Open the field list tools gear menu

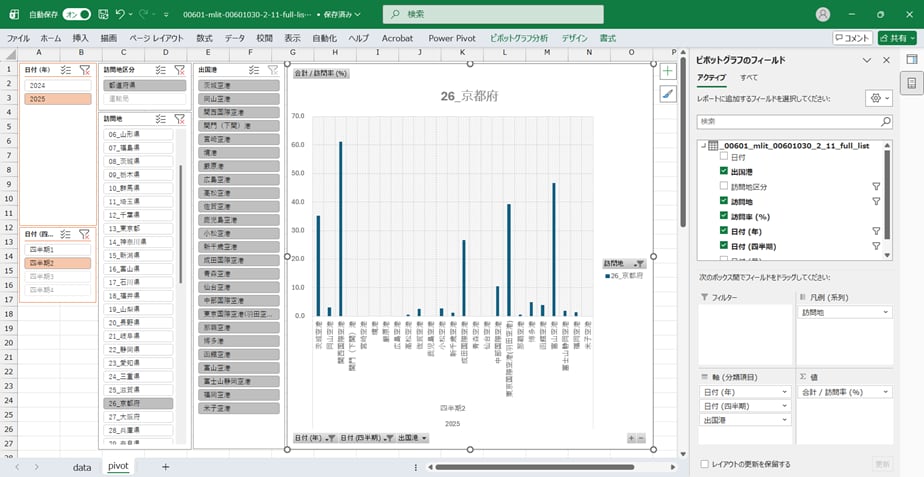[878, 98]
